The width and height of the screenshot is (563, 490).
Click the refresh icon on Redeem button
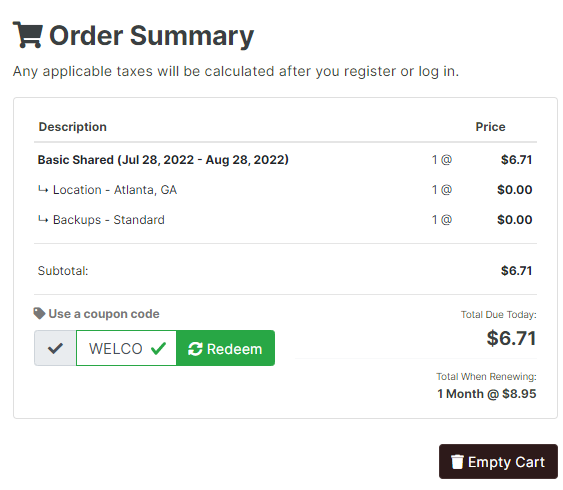(x=195, y=349)
